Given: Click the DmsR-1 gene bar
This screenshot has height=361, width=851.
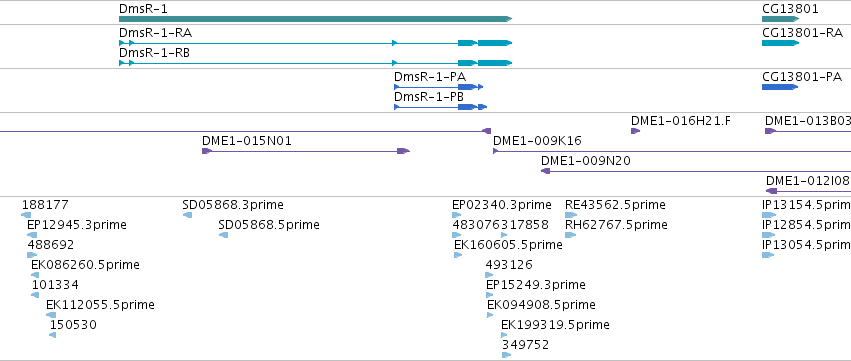Looking at the screenshot, I should click(x=315, y=19).
